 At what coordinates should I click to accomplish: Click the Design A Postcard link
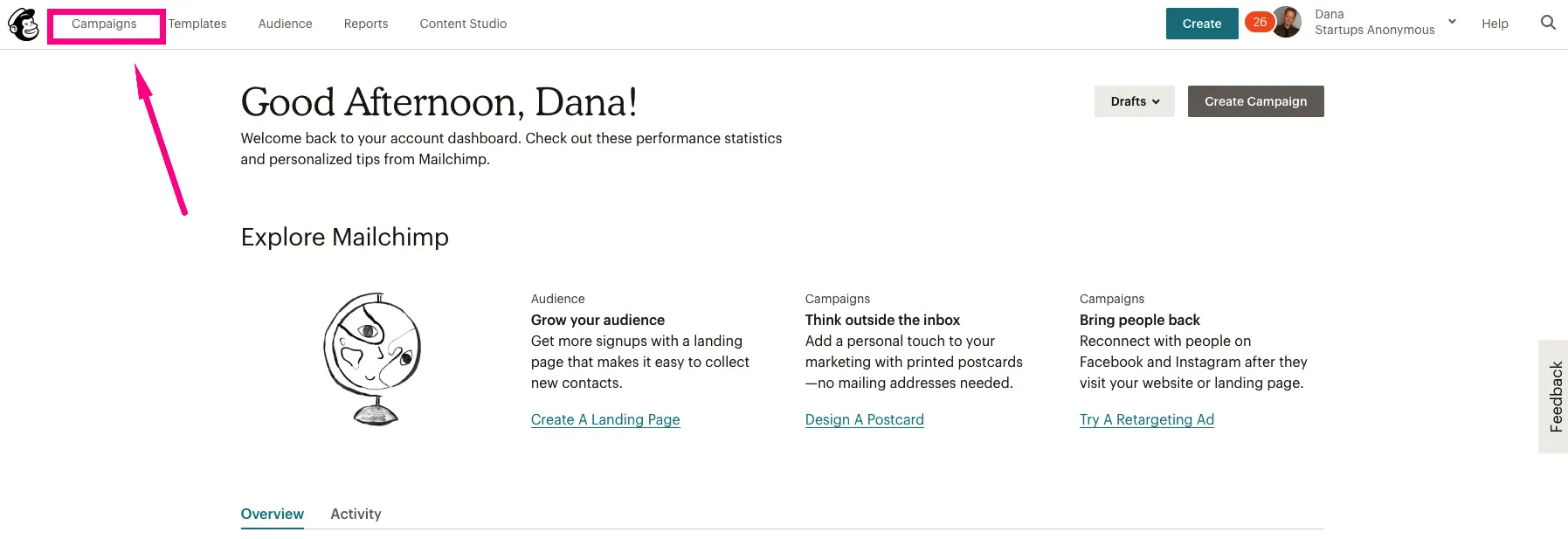point(864,419)
